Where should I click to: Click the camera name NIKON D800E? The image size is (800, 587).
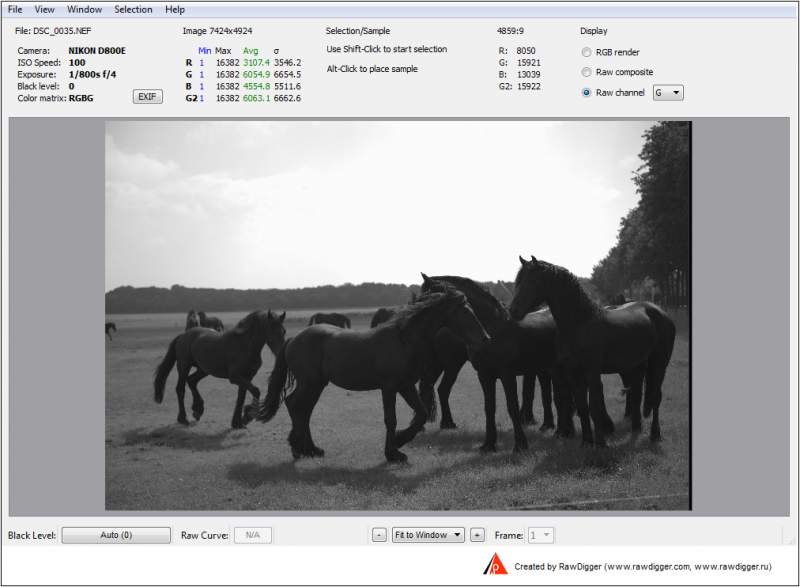[x=97, y=50]
